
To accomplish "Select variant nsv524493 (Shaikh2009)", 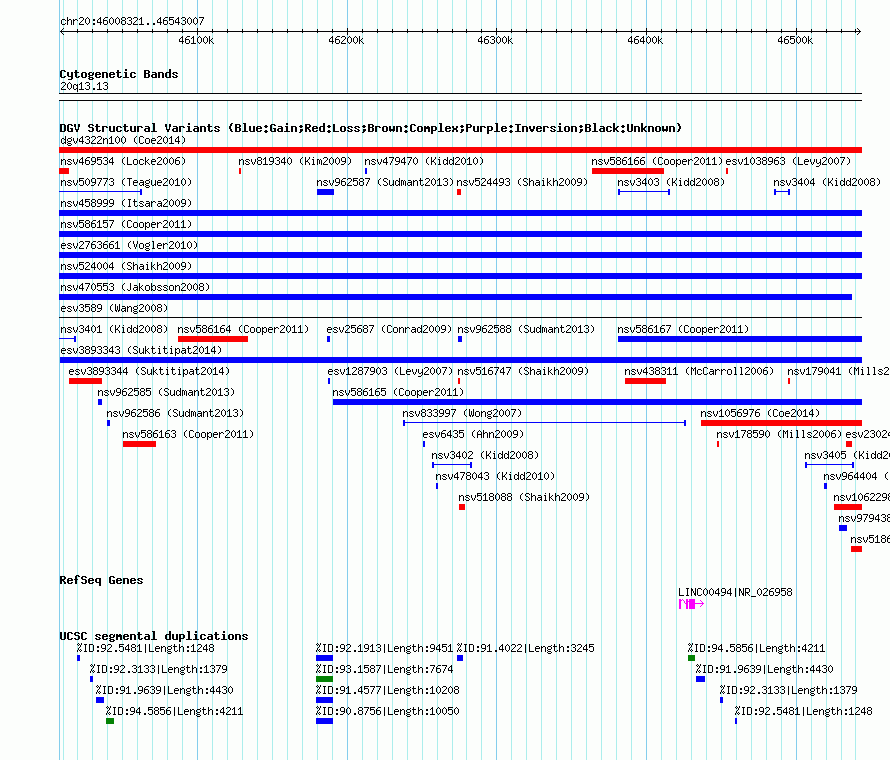I will [x=522, y=182].
